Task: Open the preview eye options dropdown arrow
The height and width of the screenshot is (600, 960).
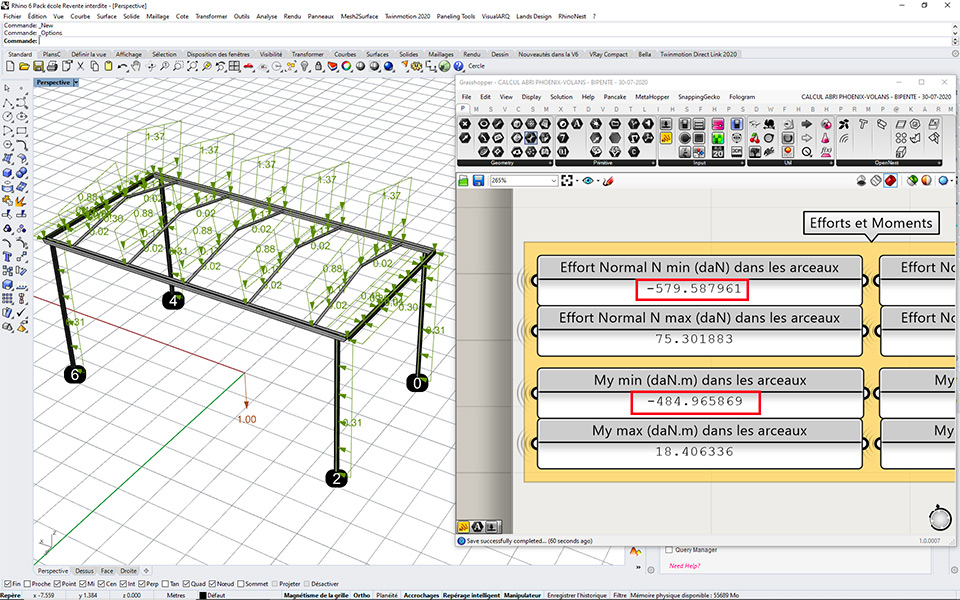Action: pos(597,181)
